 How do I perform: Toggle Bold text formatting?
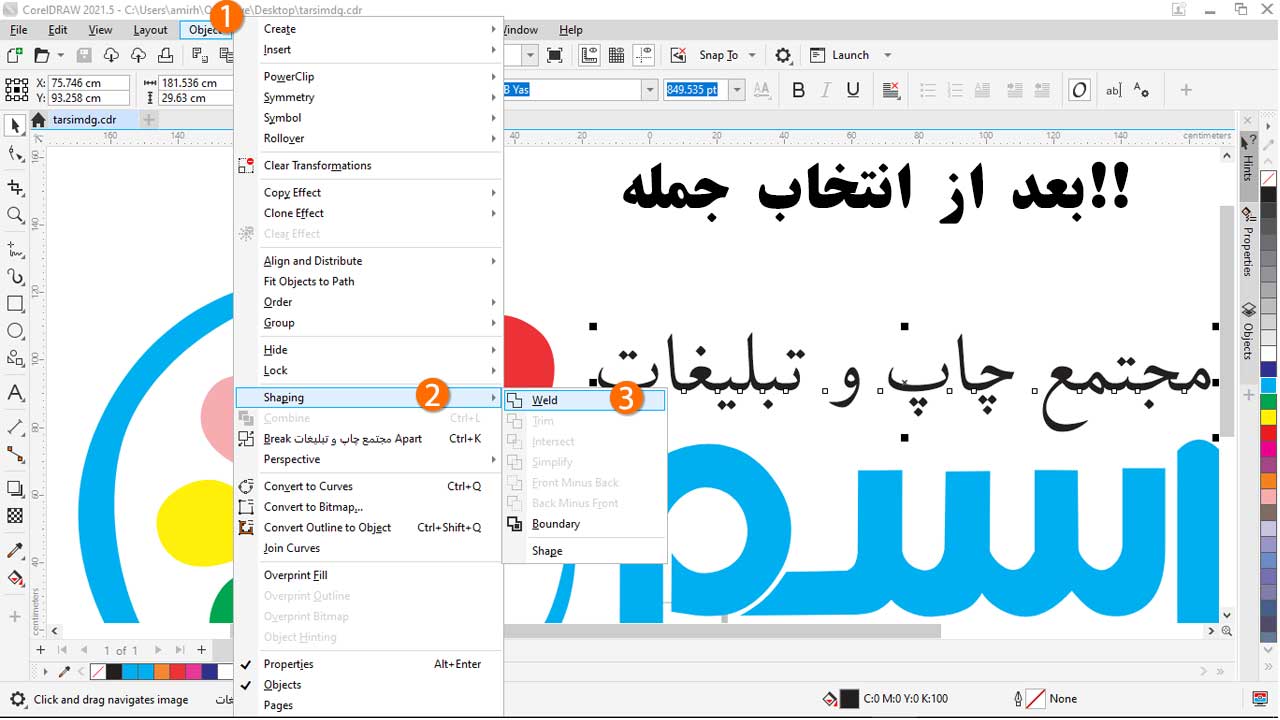[798, 91]
